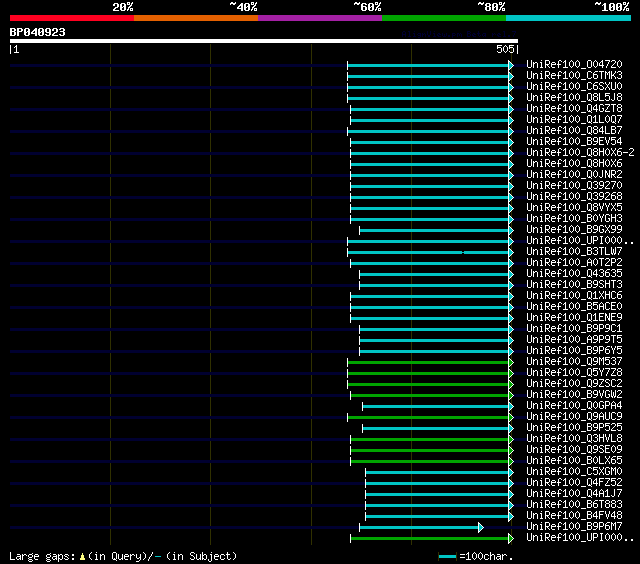Image resolution: width=640 pixels, height=564 pixels.
Task: Select the UniRef100_Q9SE09 label
Action: pyautogui.click(x=574, y=450)
